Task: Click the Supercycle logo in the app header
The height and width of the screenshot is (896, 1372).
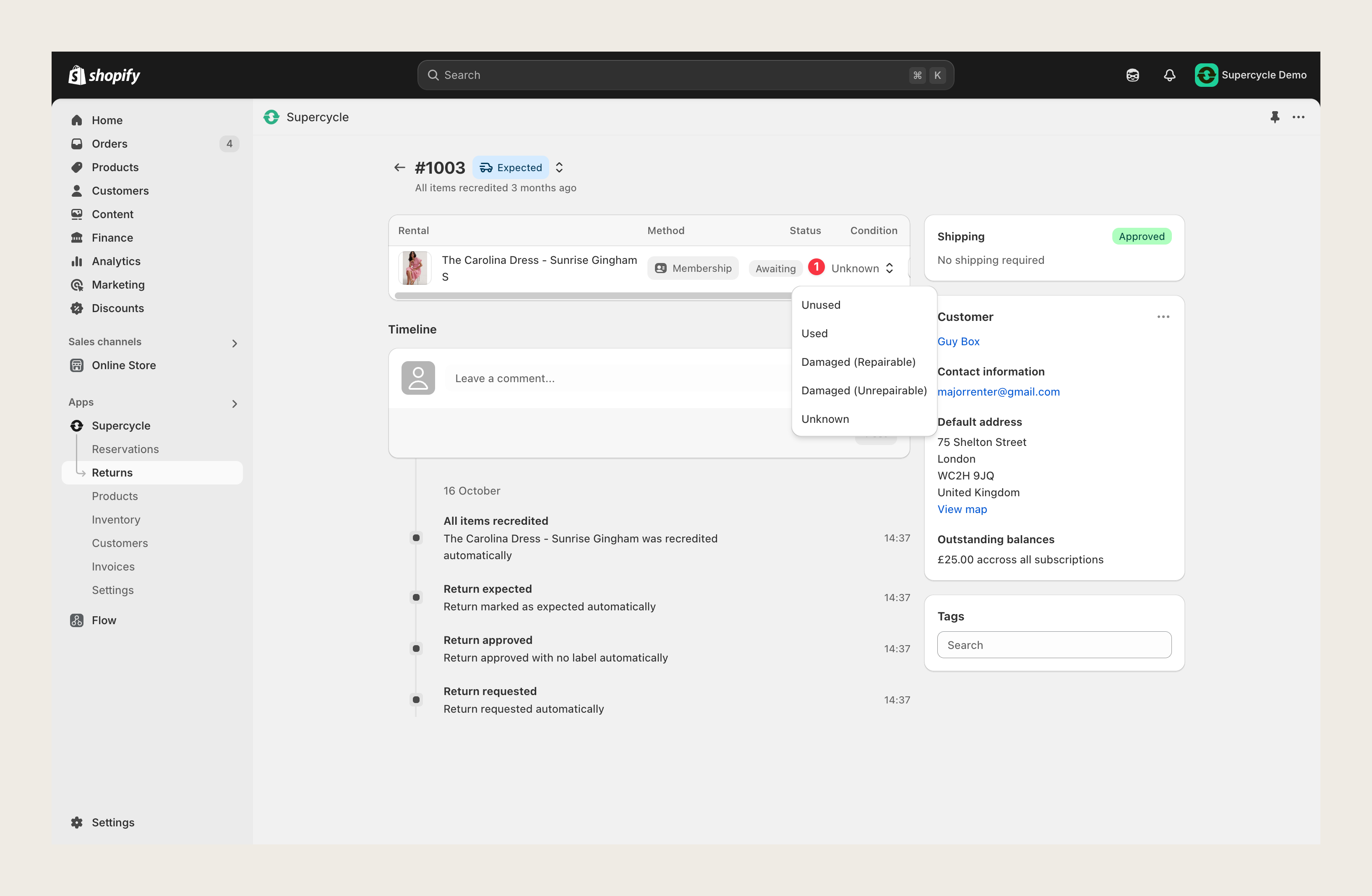Action: point(271,117)
